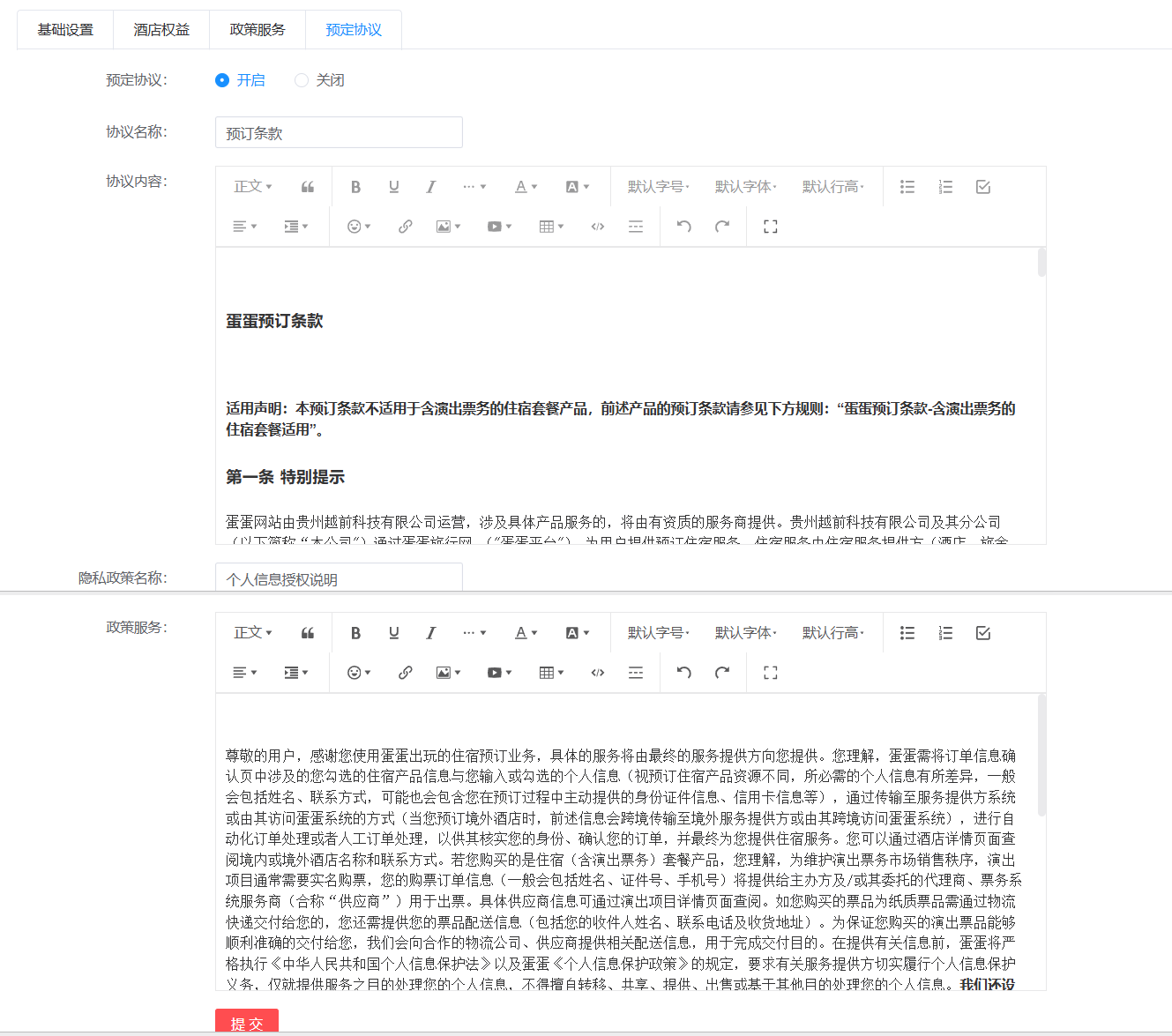Open text color picker in 协议内容 editor
The width and height of the screenshot is (1172, 1036).
[x=526, y=187]
